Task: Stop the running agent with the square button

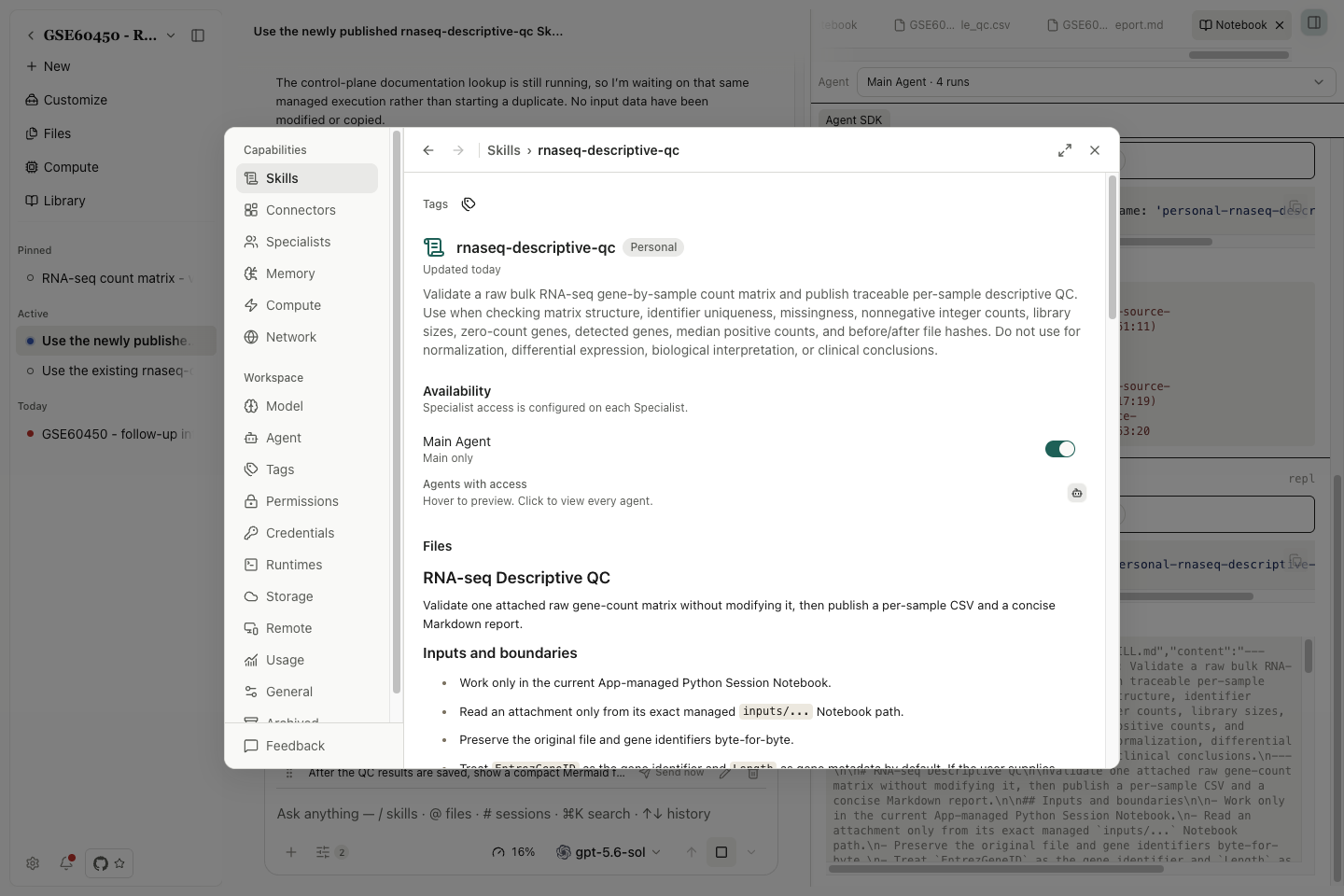Action: tap(721, 852)
